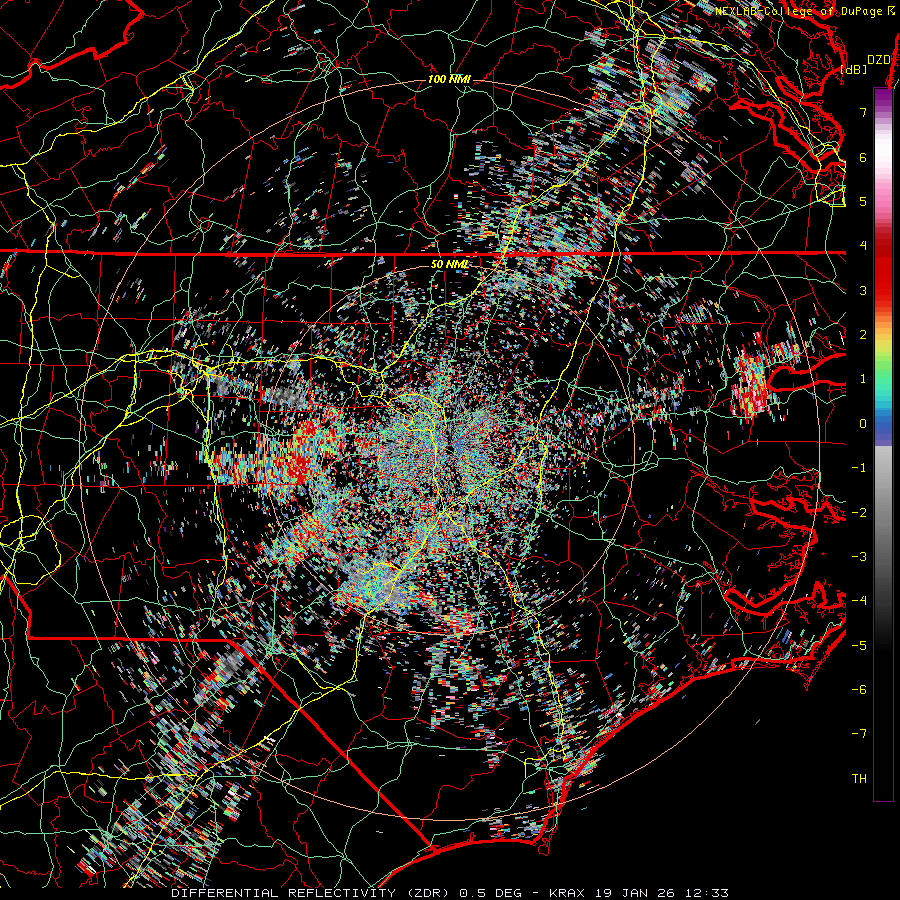This screenshot has width=900, height=900.
Task: Click the "0.5 DEG" elevation angle text
Action: (x=491, y=893)
